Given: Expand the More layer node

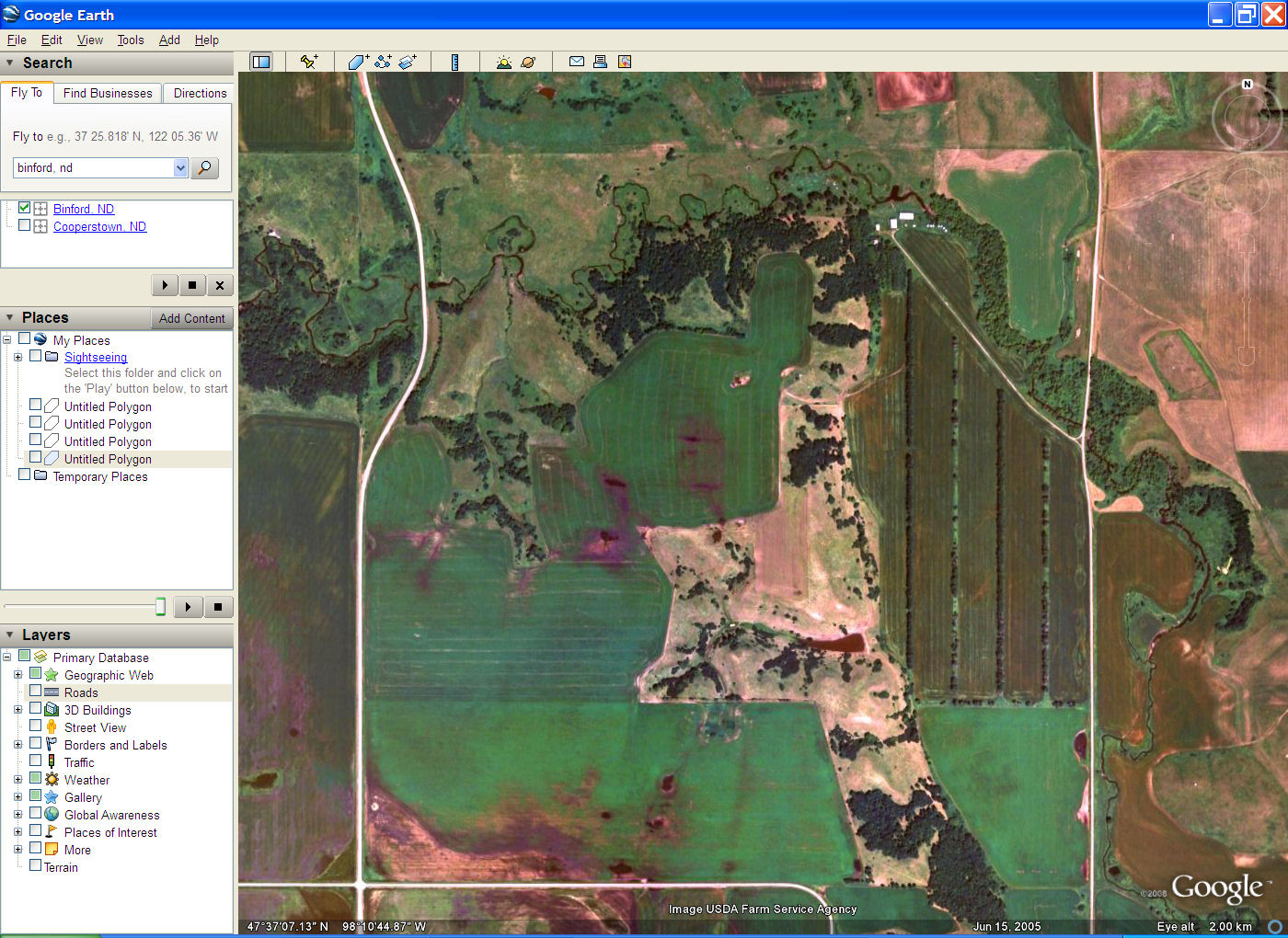Looking at the screenshot, I should click(17, 850).
